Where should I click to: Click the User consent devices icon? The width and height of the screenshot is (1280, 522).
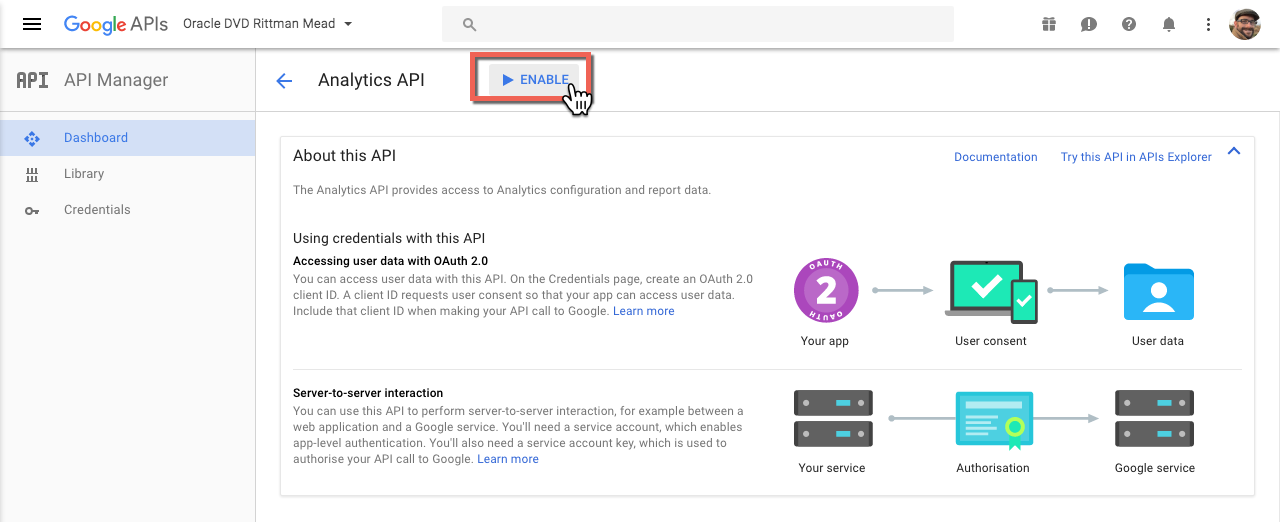[x=991, y=291]
